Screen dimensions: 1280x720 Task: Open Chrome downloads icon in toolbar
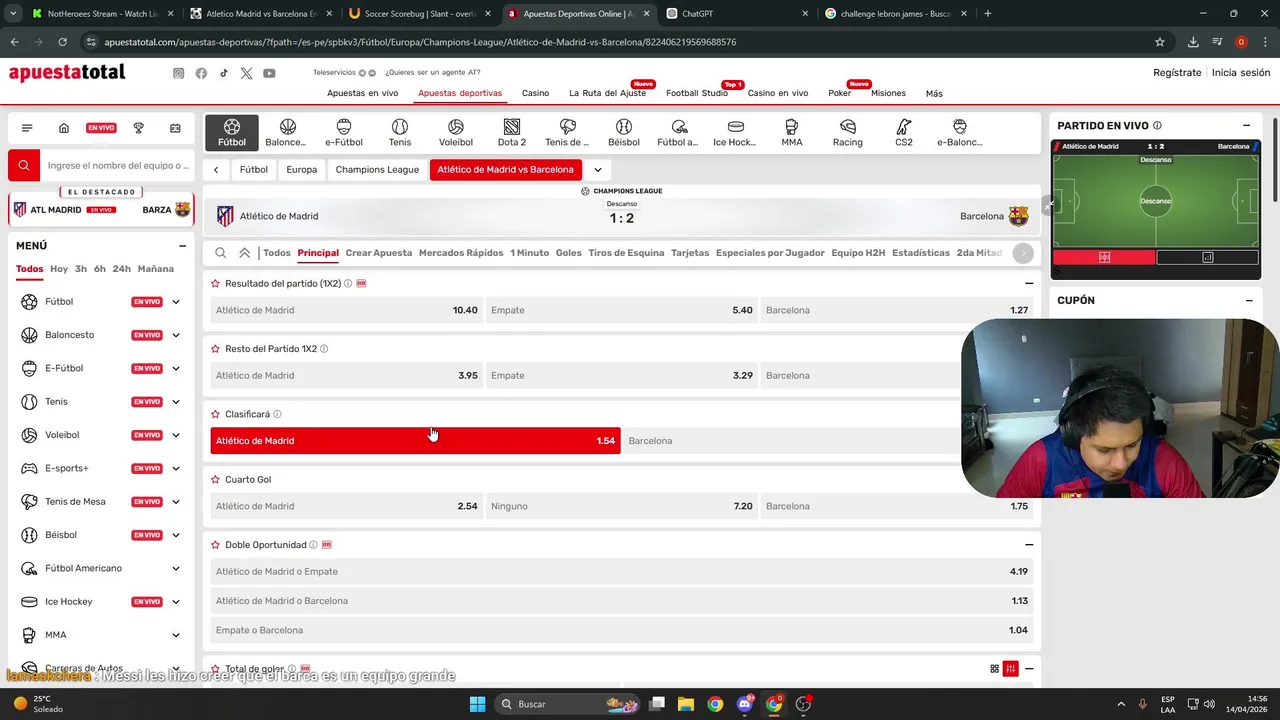click(x=1193, y=42)
